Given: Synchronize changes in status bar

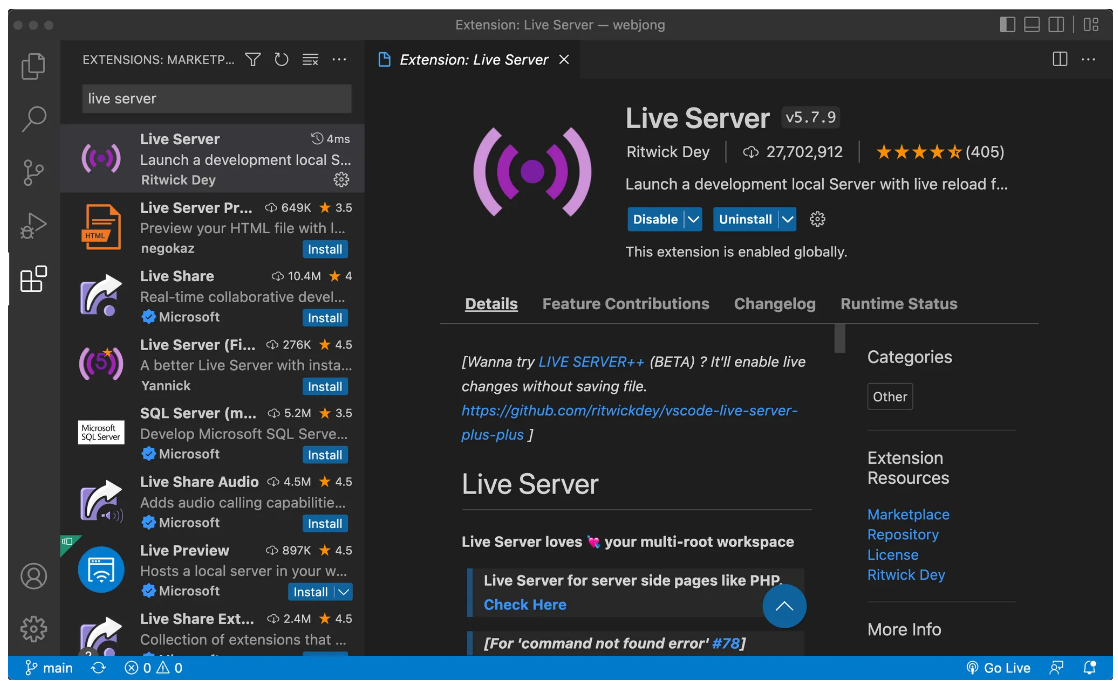Looking at the screenshot, I should (98, 668).
